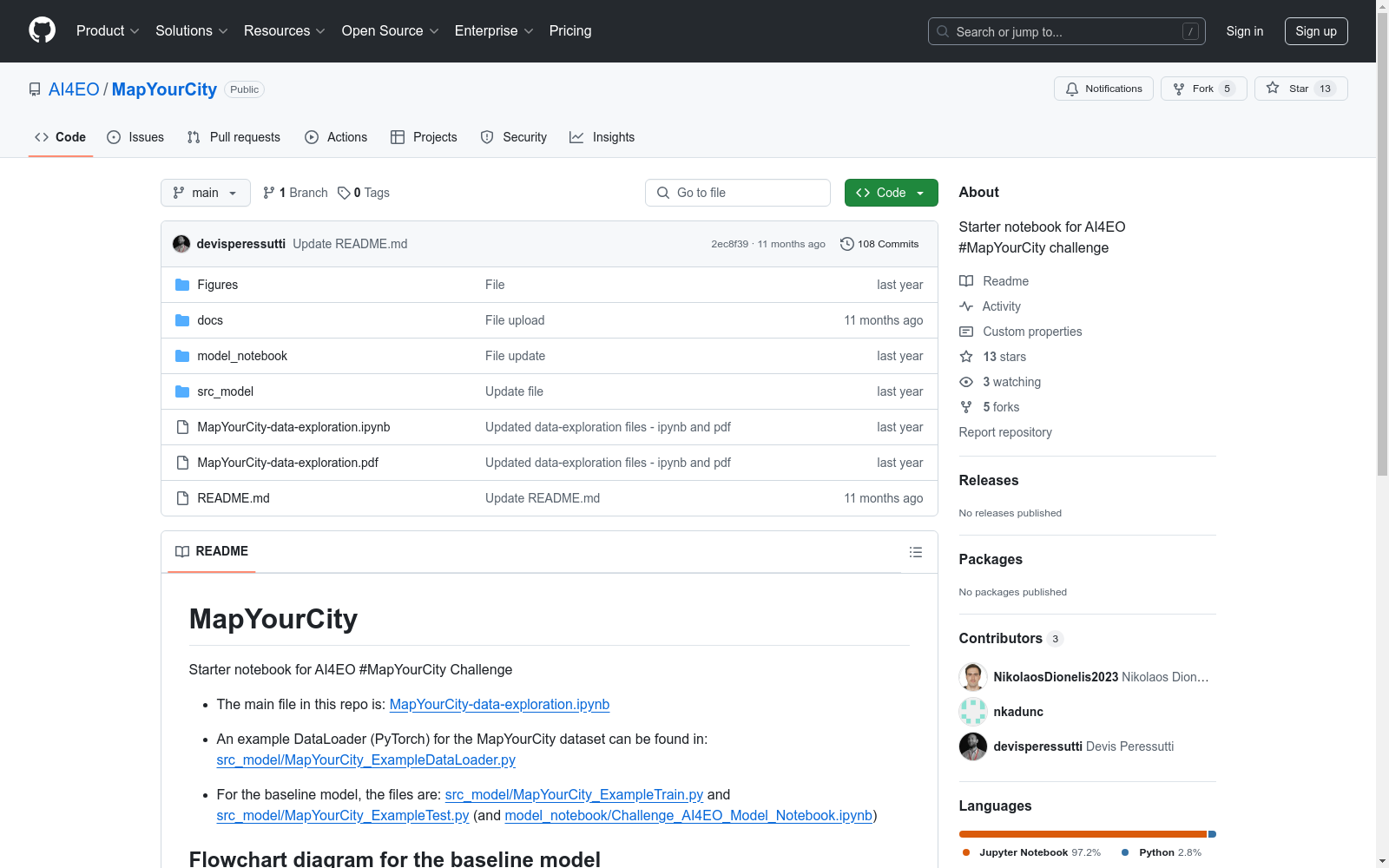Switch to the Code tab
The width and height of the screenshot is (1389, 868).
point(61,137)
